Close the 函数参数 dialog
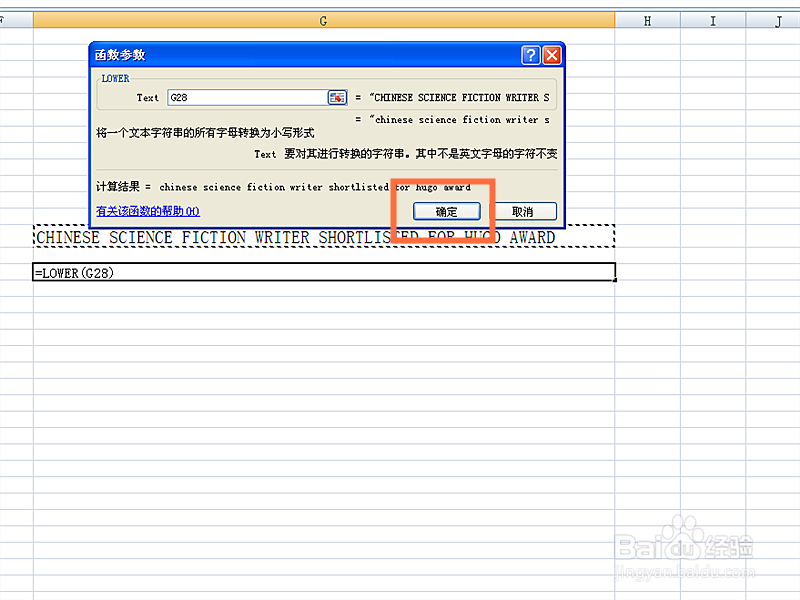800x600 pixels. (x=552, y=55)
